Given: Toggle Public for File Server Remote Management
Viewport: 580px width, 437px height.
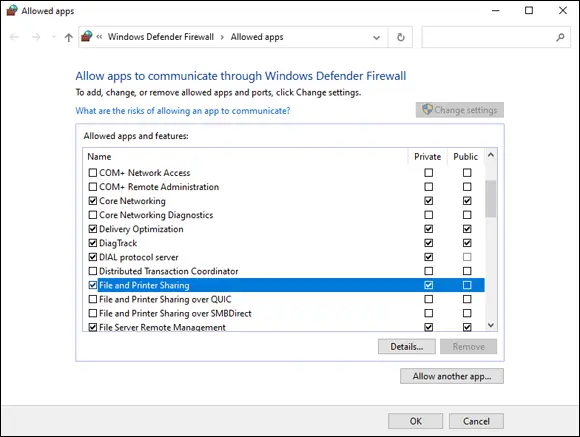Looking at the screenshot, I should (x=467, y=327).
